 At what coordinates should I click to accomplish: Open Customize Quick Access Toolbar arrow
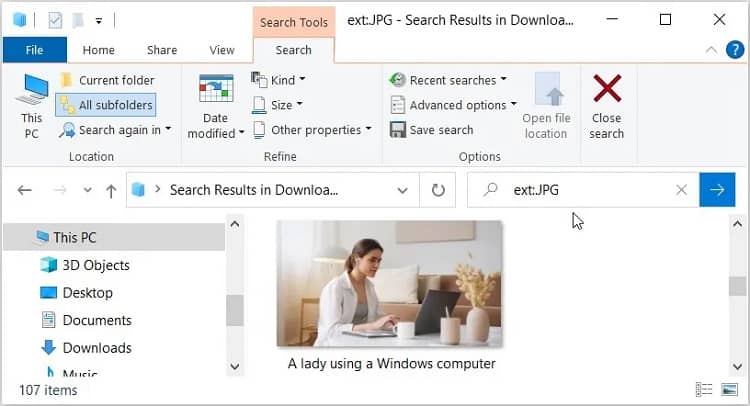coord(99,21)
